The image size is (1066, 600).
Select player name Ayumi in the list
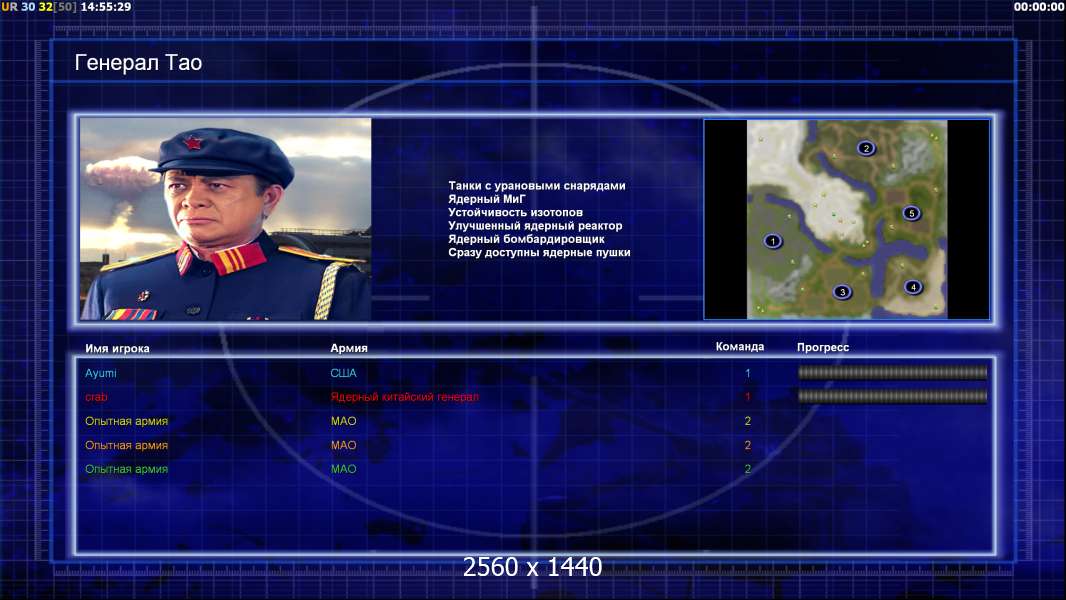coord(101,373)
